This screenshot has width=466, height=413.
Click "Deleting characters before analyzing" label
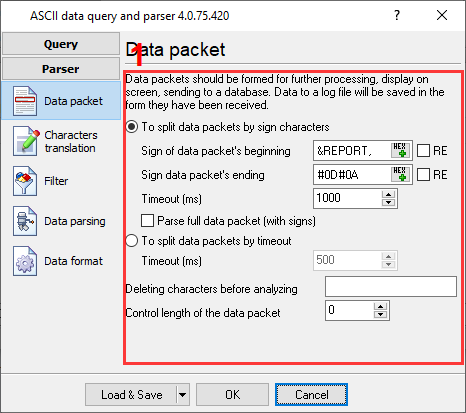click(211, 289)
